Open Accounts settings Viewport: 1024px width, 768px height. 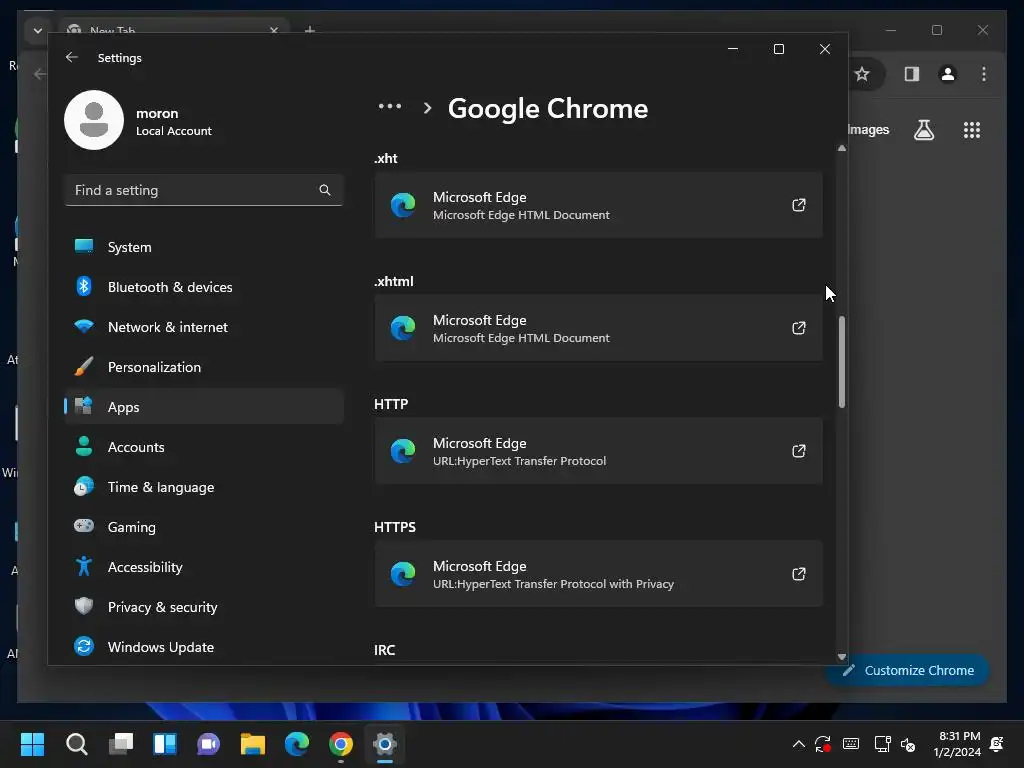204,447
